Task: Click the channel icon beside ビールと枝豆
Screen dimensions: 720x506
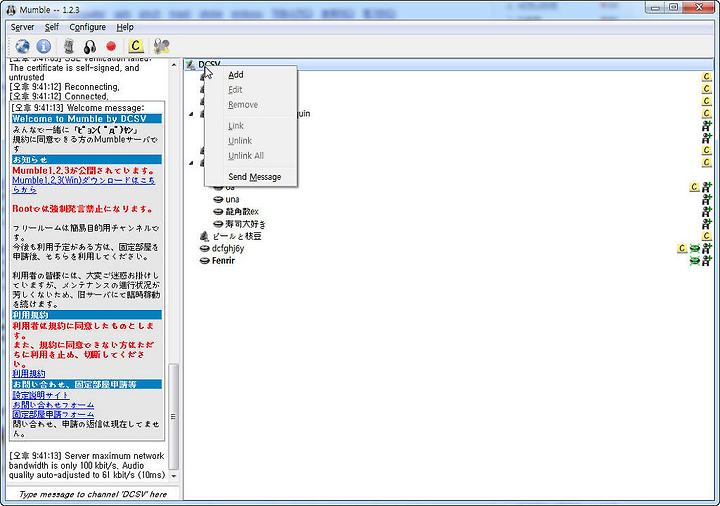Action: pos(204,236)
